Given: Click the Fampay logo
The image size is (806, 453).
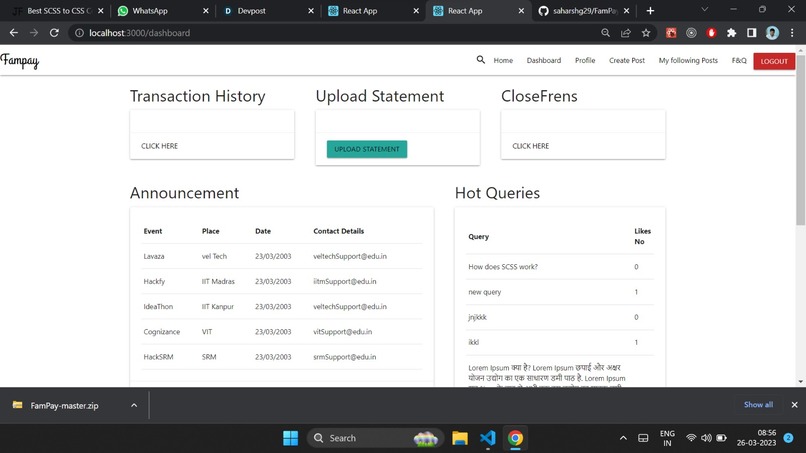Looking at the screenshot, I should click(x=20, y=61).
